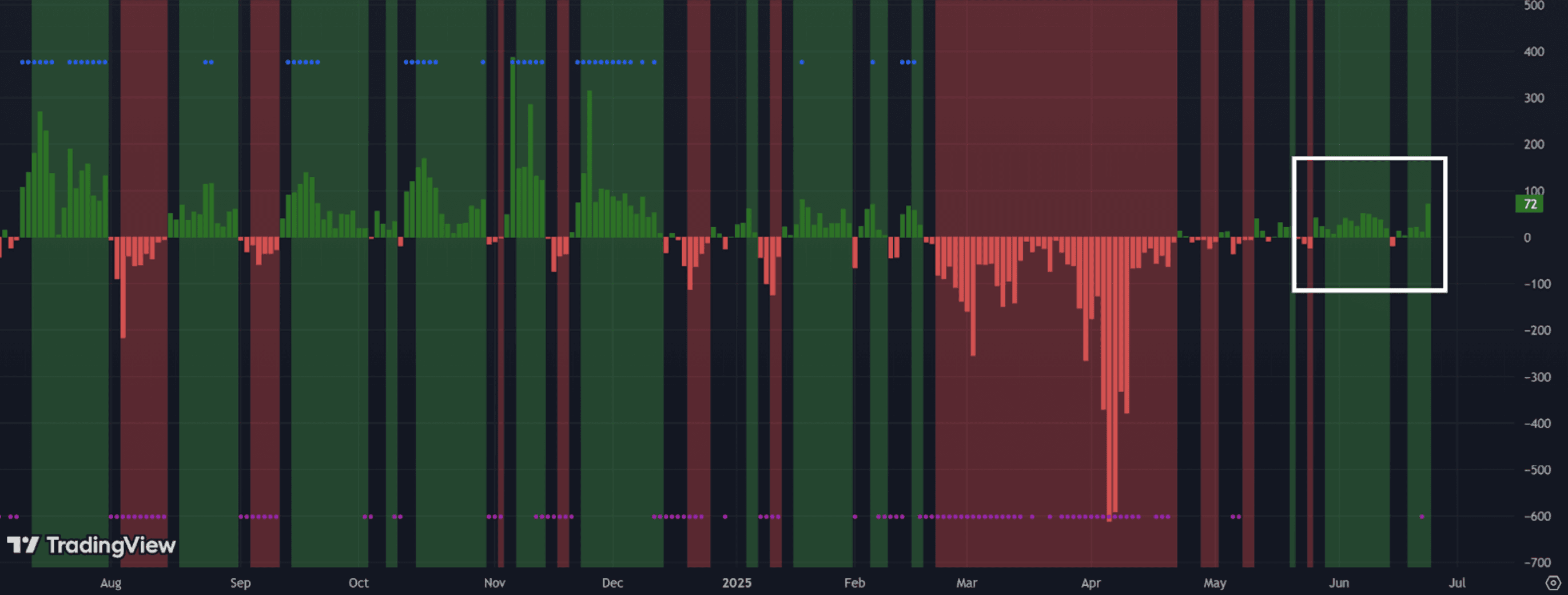
Task: Select Oct on the time axis
Action: (358, 583)
